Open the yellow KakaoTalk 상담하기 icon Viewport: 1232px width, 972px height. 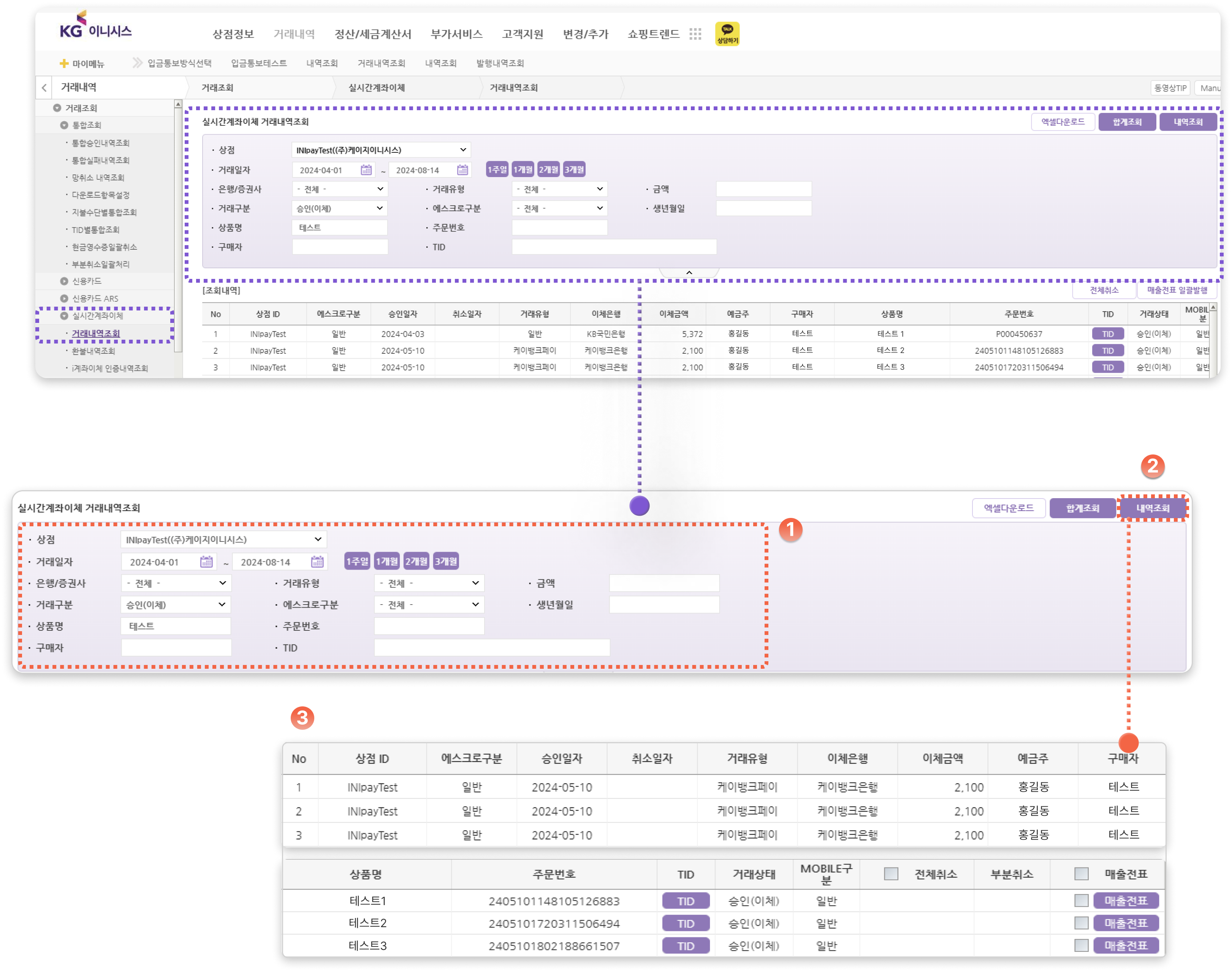click(727, 33)
